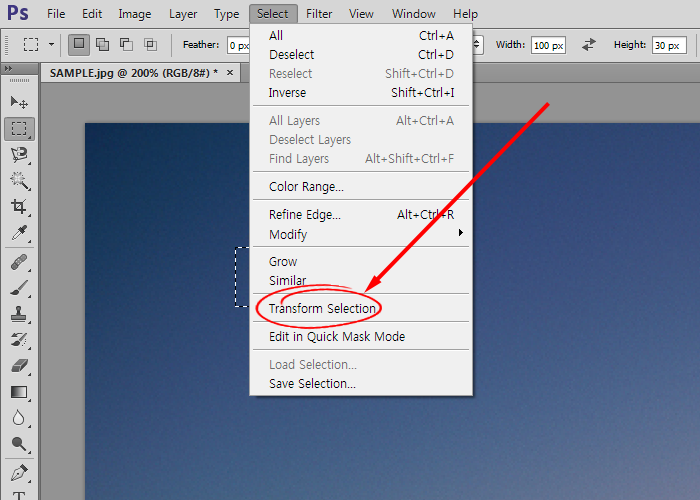Click the Height input field
Image resolution: width=700 pixels, height=500 pixels.
click(x=669, y=45)
